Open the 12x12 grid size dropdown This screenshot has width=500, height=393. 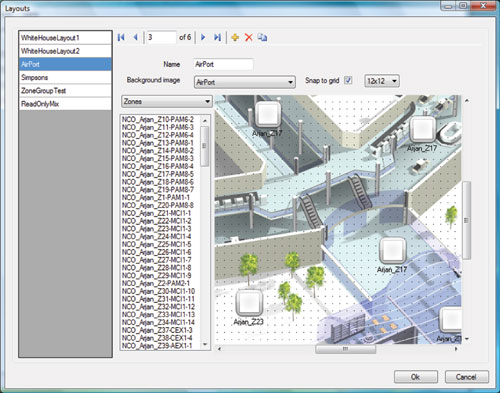click(382, 81)
